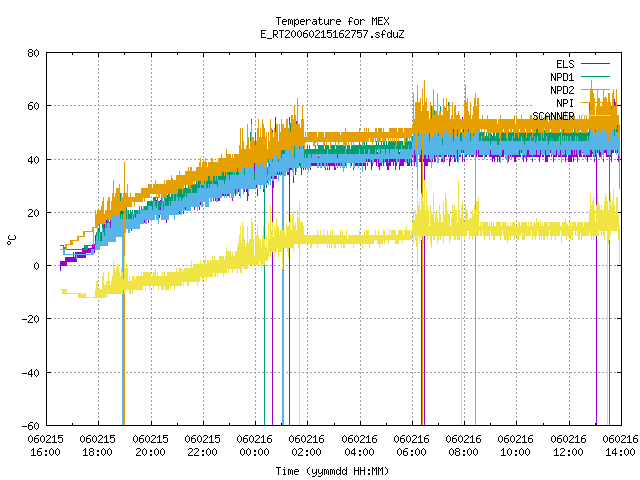Click the x-axis label 060216 12:00
Viewport: 640px width, 480px height.
tap(569, 446)
